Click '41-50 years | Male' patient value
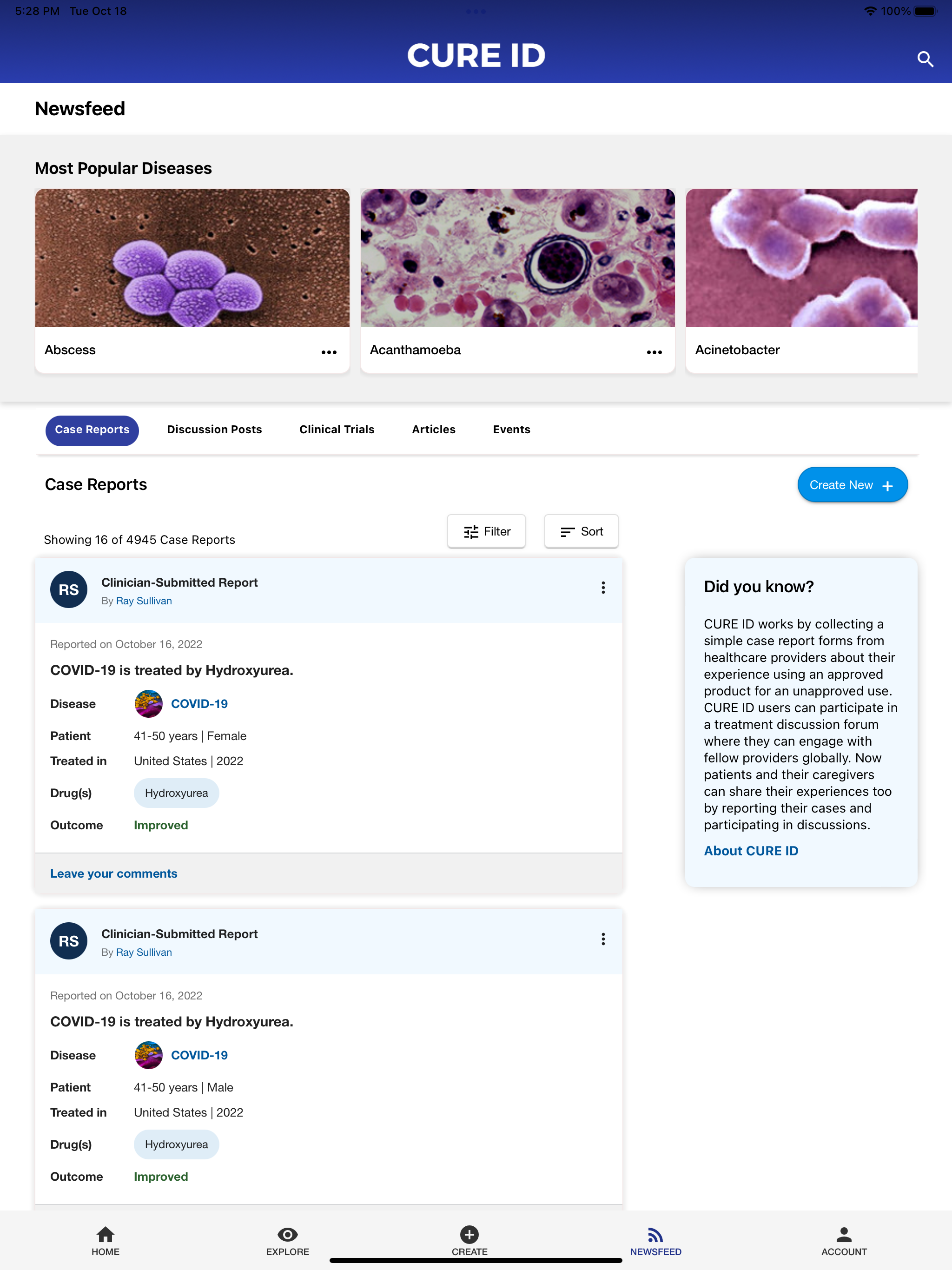The height and width of the screenshot is (1270, 952). tap(184, 1087)
